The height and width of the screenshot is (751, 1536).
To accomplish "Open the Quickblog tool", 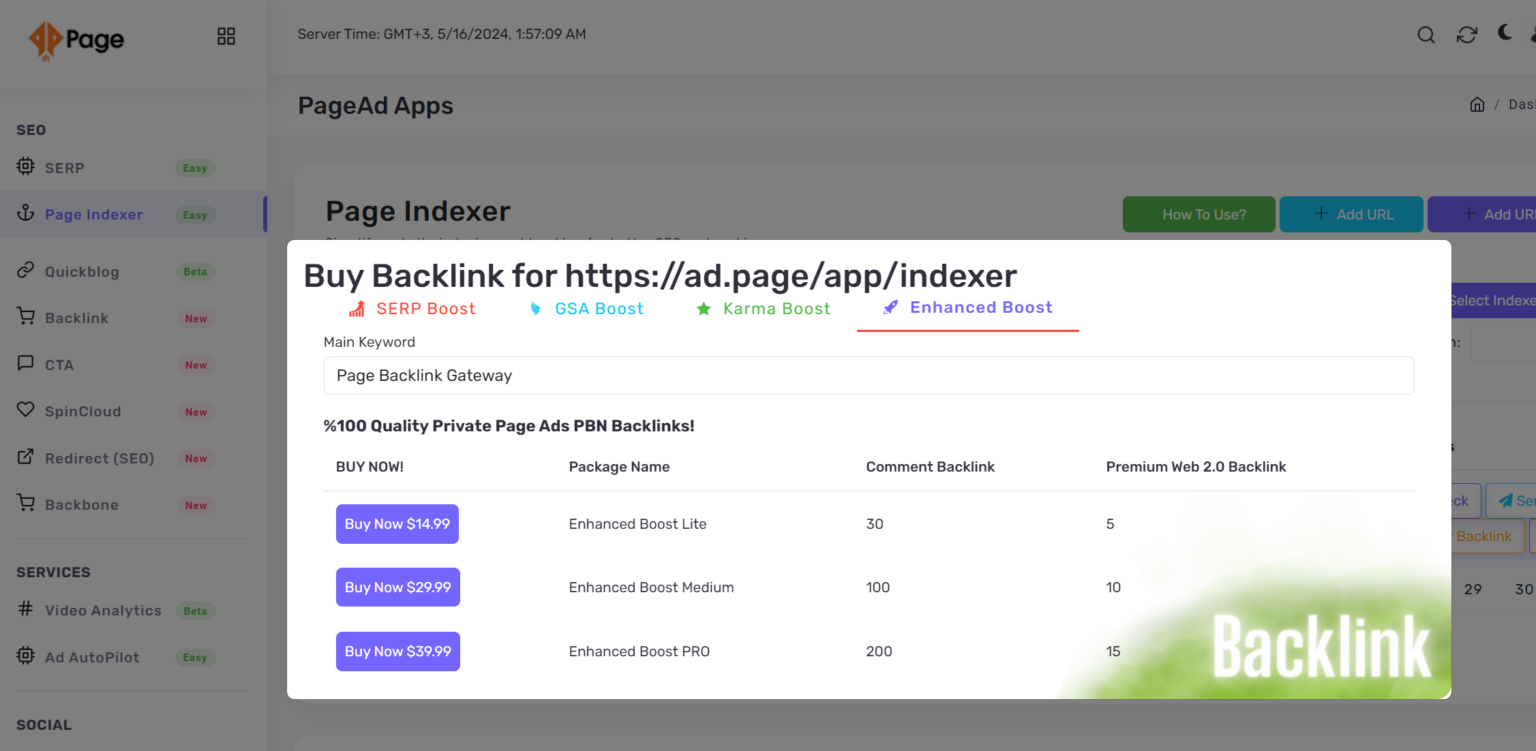I will point(81,271).
